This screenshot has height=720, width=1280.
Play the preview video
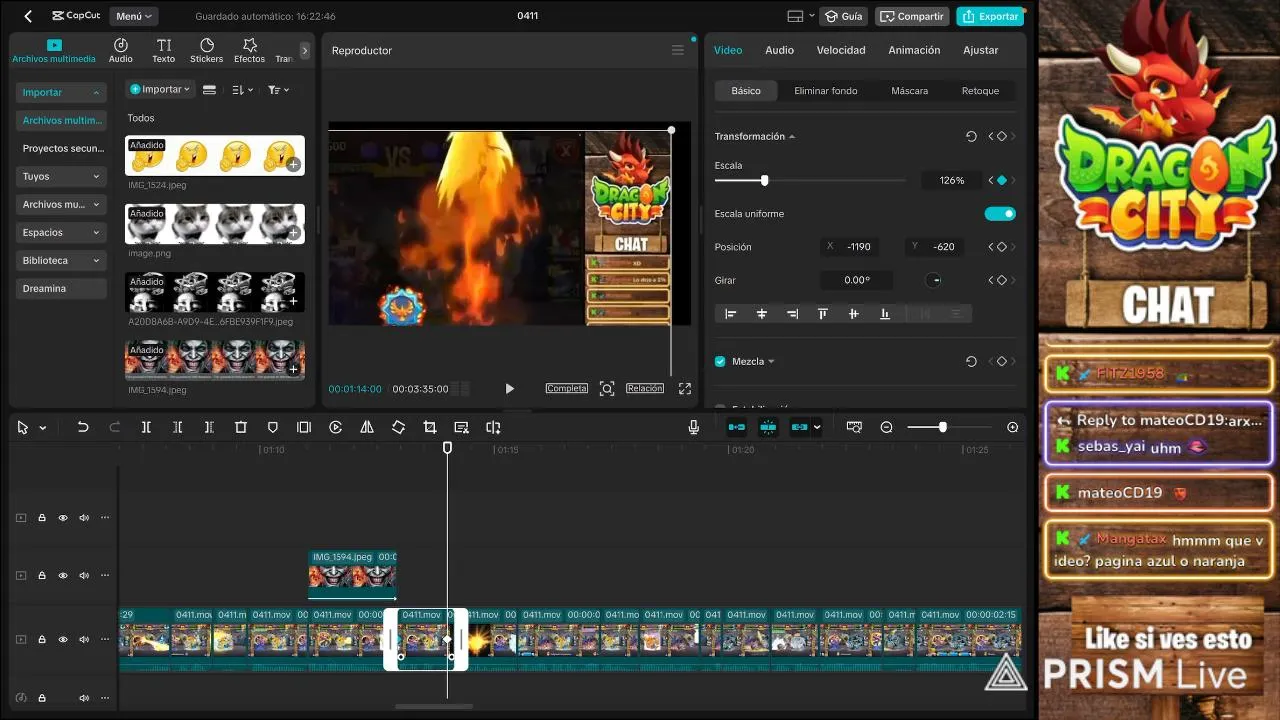[x=510, y=389]
